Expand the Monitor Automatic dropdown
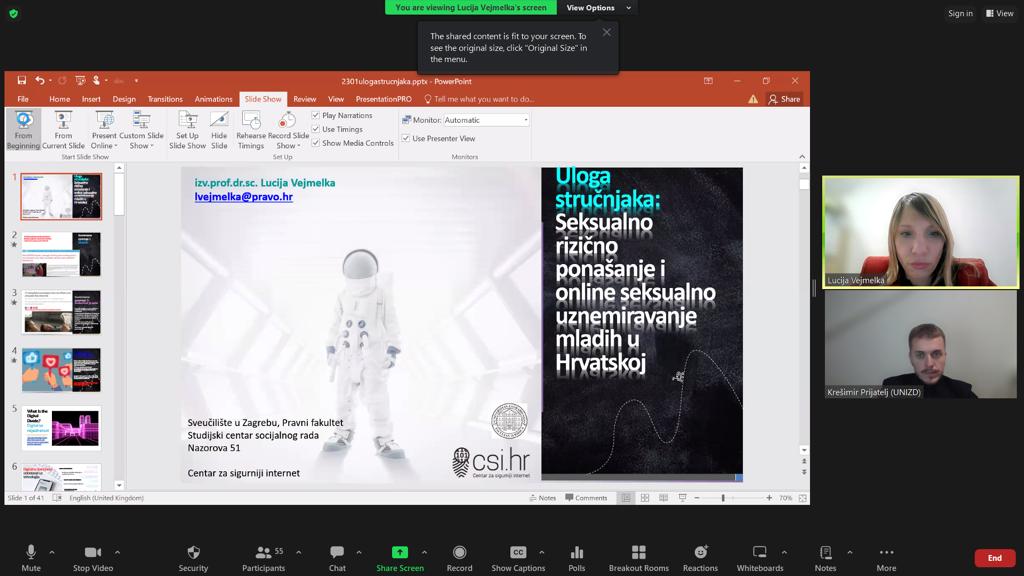The image size is (1024, 576). 526,120
